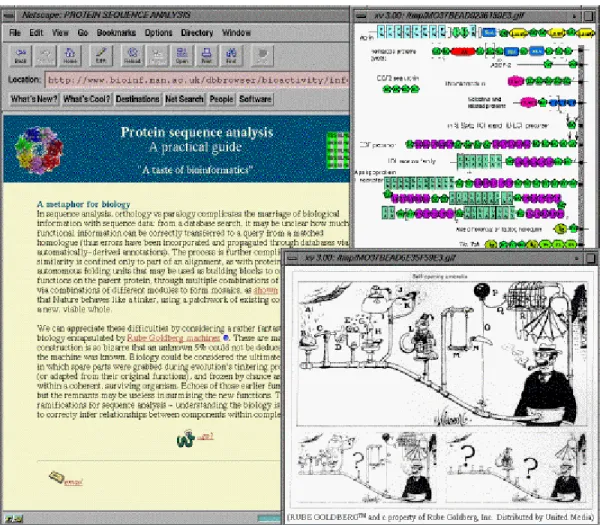Screen dimensions: 600x525
Task: Click the Edit pencil toolbar button
Action: (x=101, y=56)
